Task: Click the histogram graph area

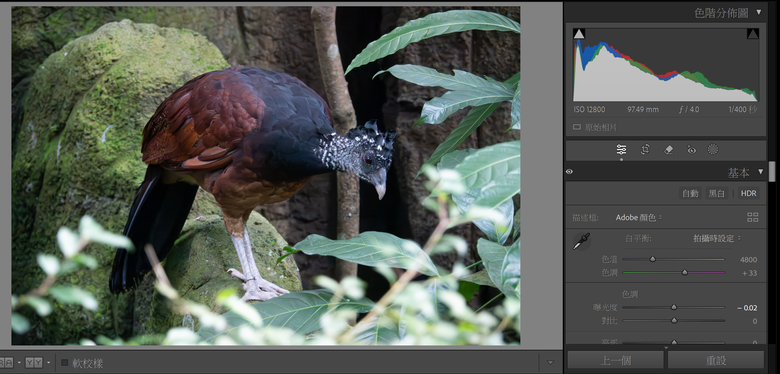Action: [666, 65]
